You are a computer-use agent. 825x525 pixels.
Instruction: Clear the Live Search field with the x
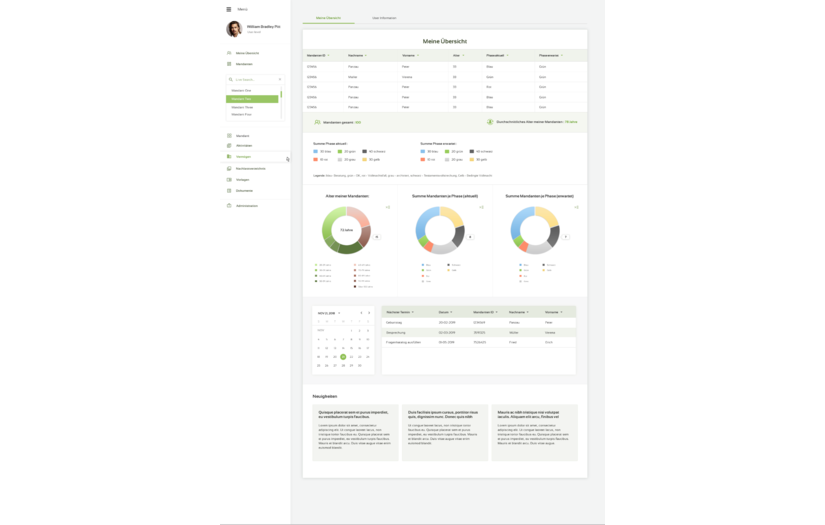pyautogui.click(x=280, y=79)
